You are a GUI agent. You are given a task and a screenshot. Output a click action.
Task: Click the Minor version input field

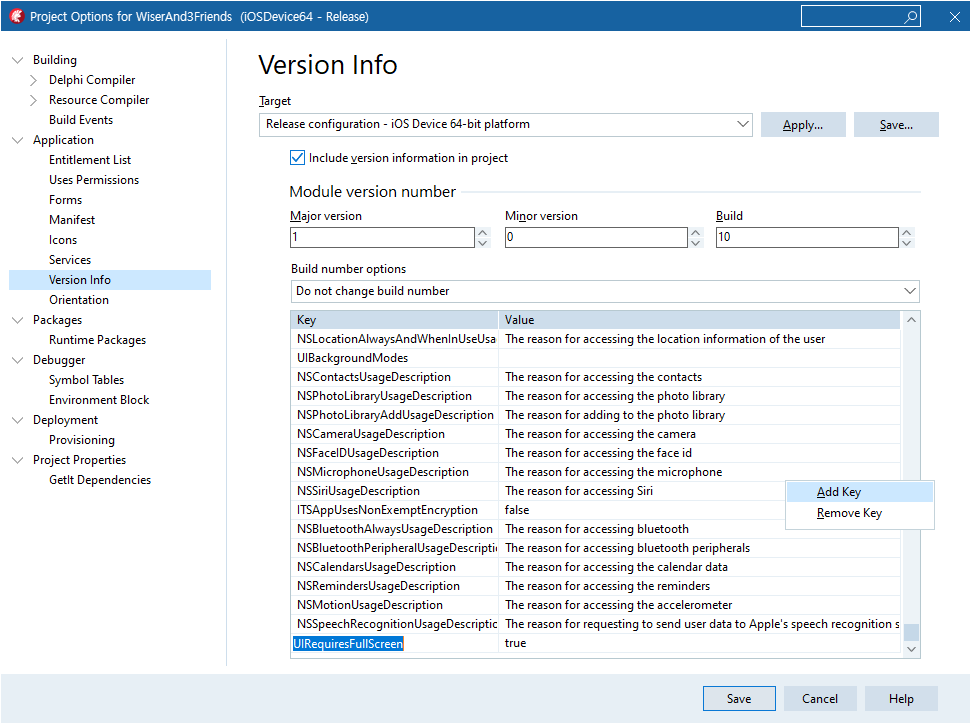click(596, 237)
